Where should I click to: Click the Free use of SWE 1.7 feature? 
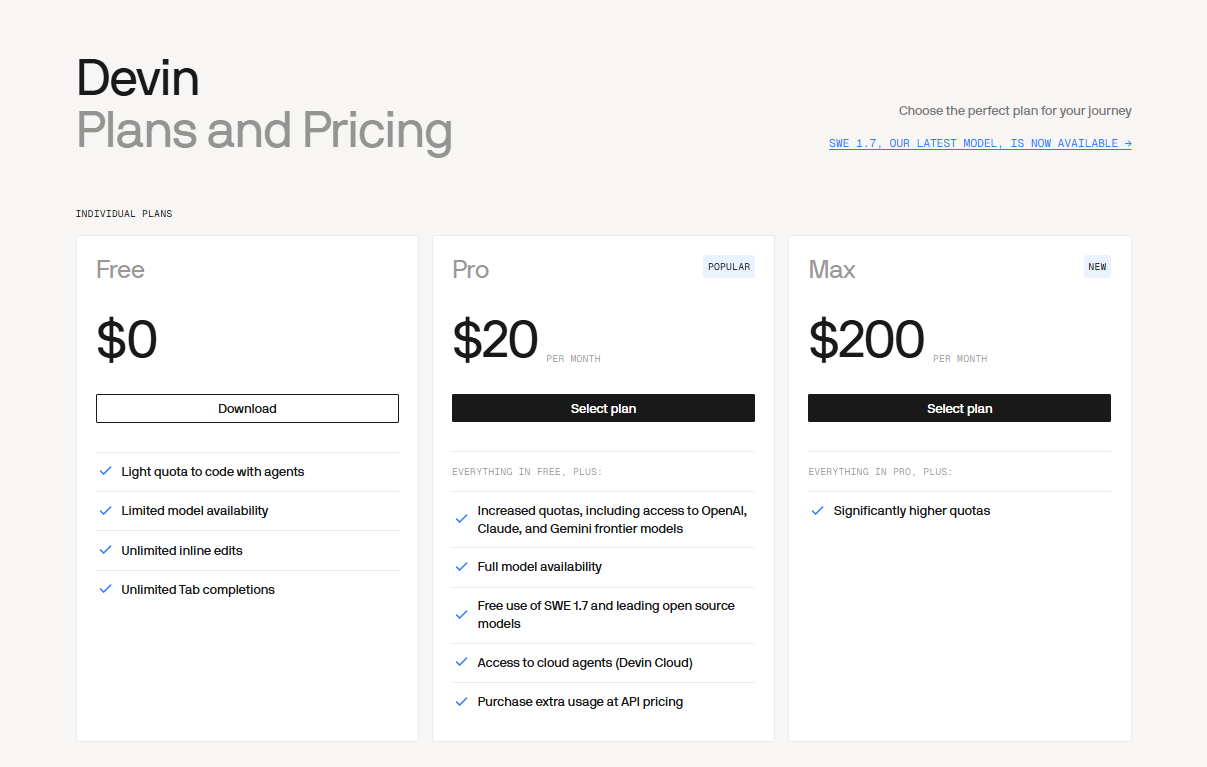[x=606, y=614]
